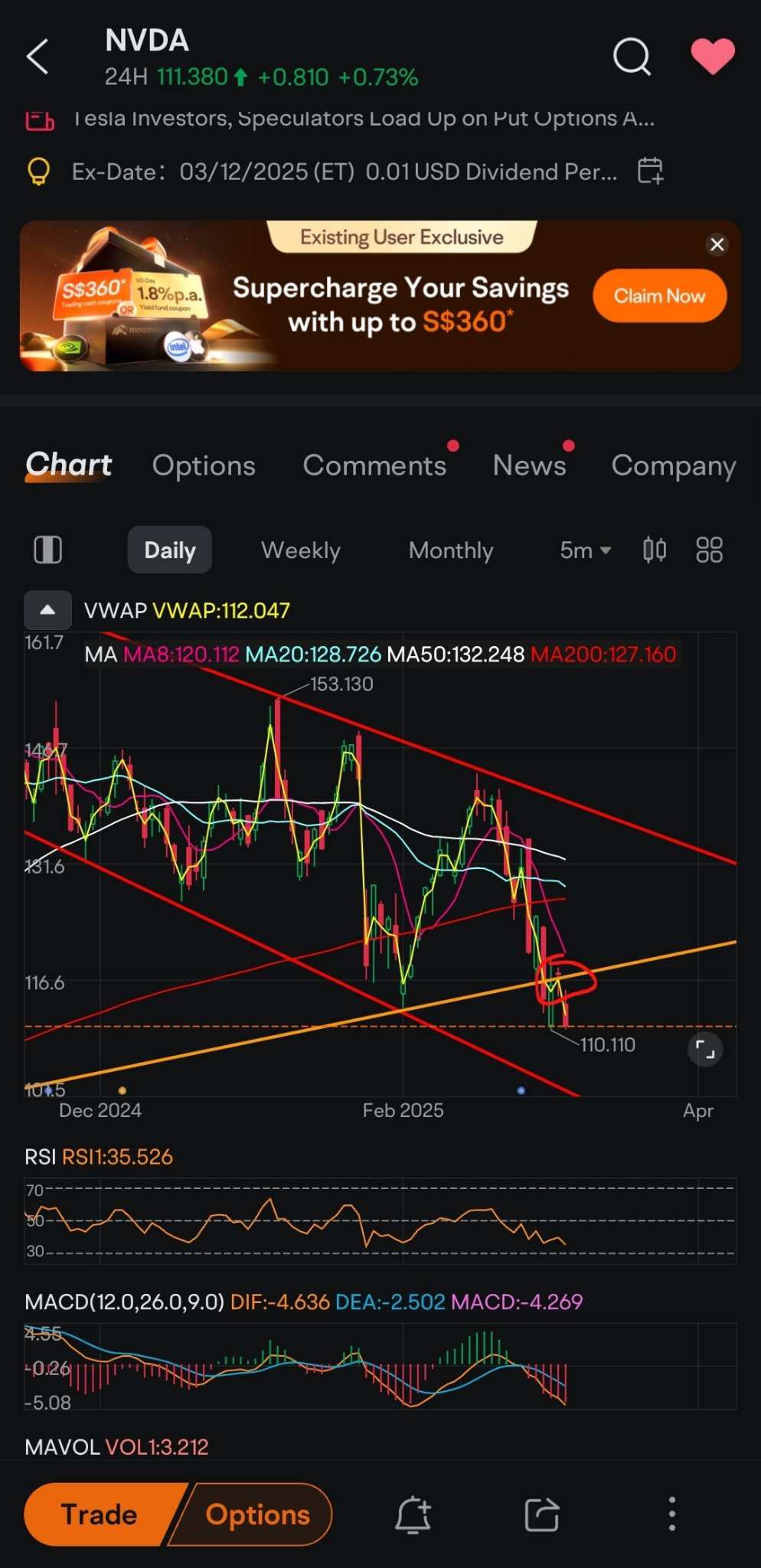Tap the MA200:127.160 value
The height and width of the screenshot is (1568, 761).
pyautogui.click(x=603, y=655)
